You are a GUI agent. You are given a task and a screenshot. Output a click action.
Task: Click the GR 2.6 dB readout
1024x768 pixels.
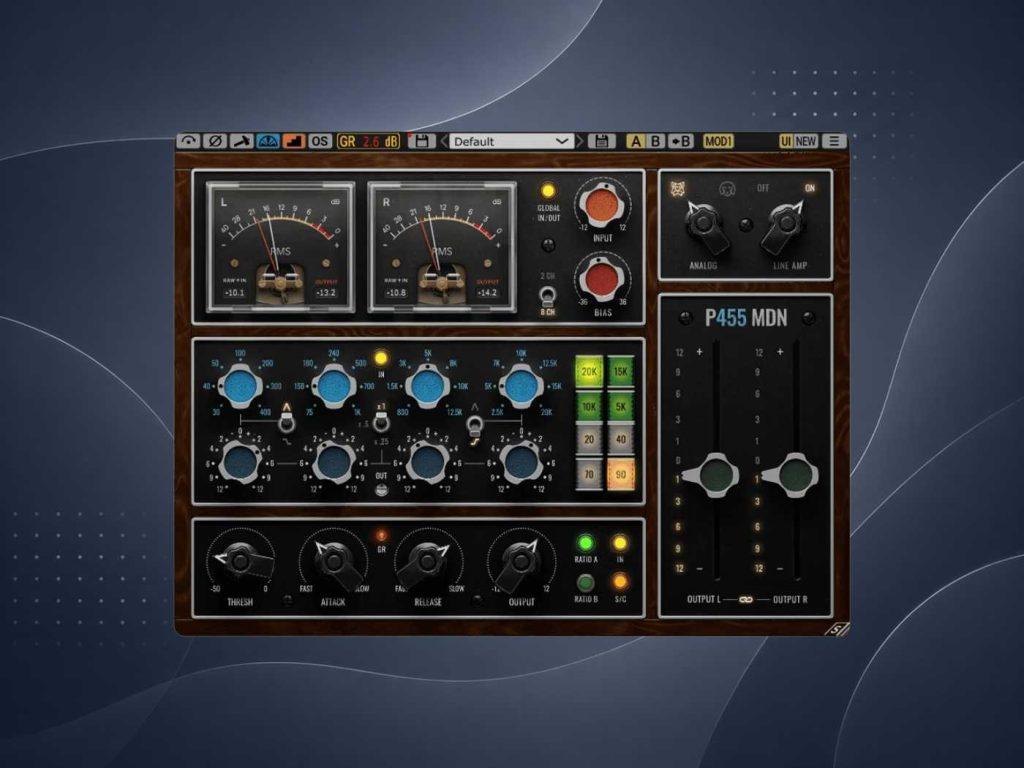[368, 141]
